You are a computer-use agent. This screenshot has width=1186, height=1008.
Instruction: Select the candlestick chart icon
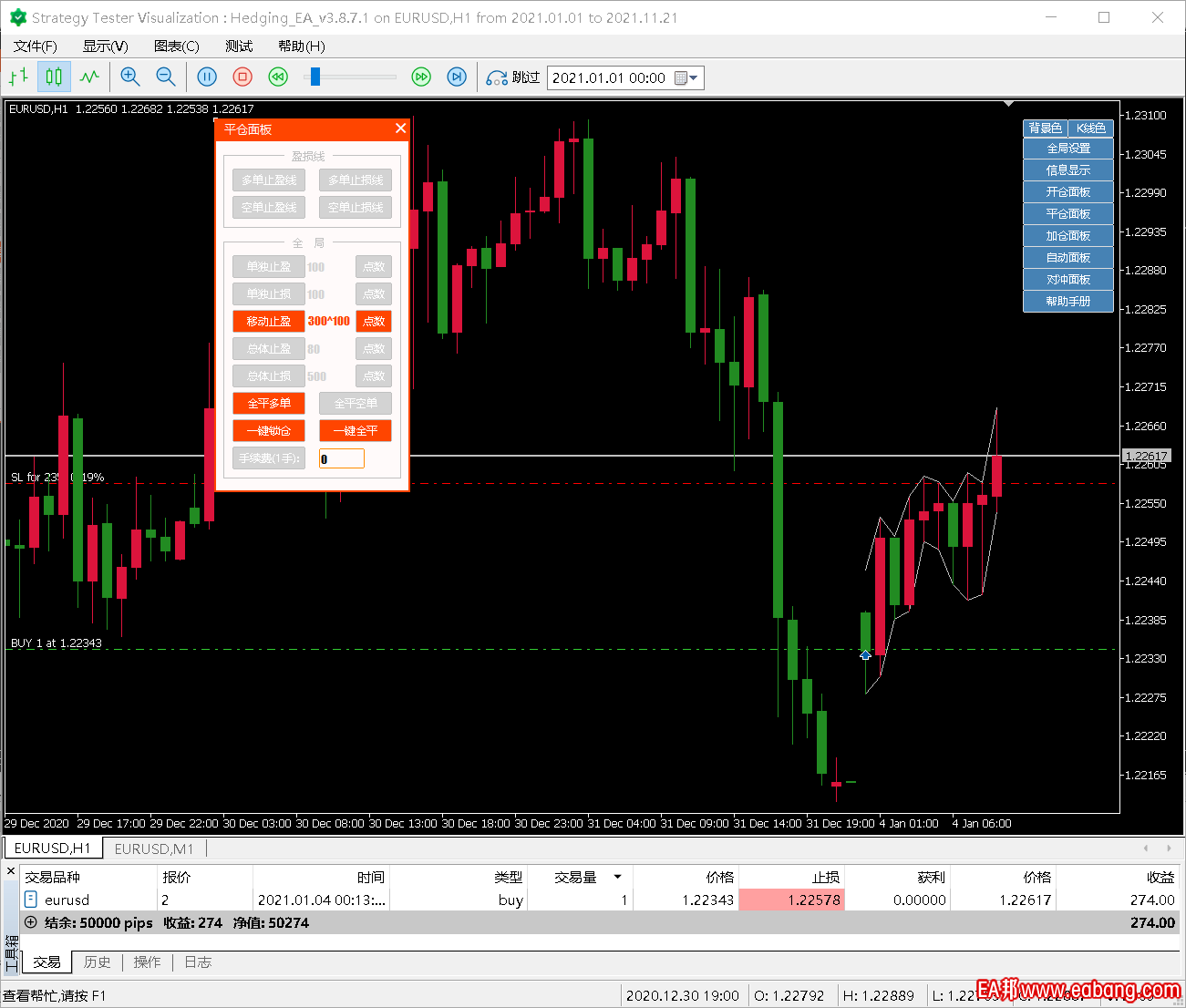[54, 77]
